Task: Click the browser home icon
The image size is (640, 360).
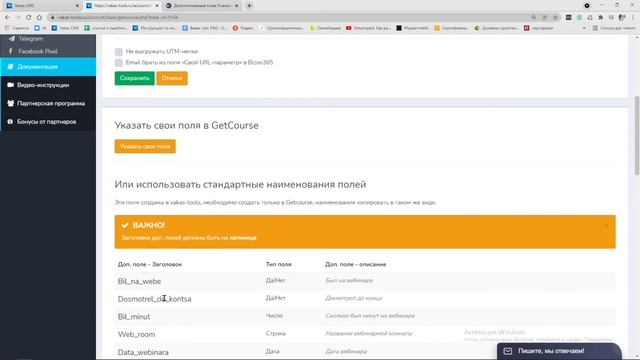Action: click(x=39, y=18)
